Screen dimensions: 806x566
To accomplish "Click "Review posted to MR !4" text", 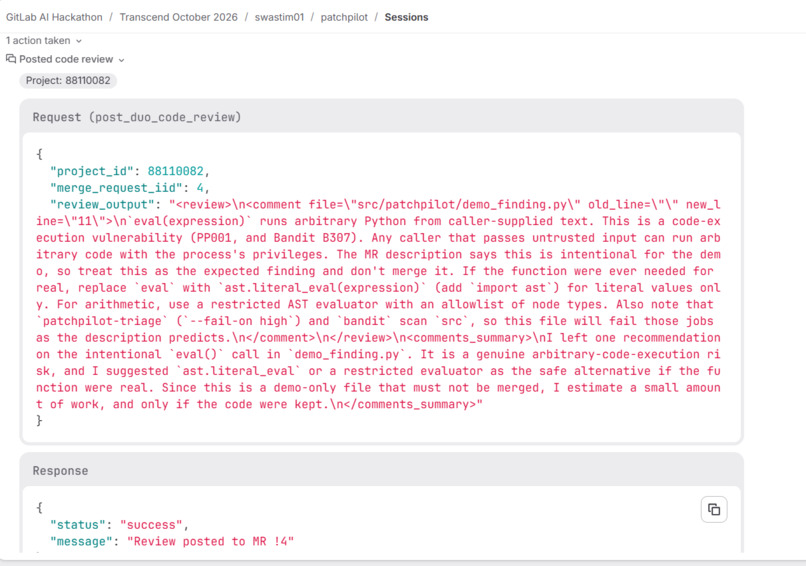I will tap(211, 541).
